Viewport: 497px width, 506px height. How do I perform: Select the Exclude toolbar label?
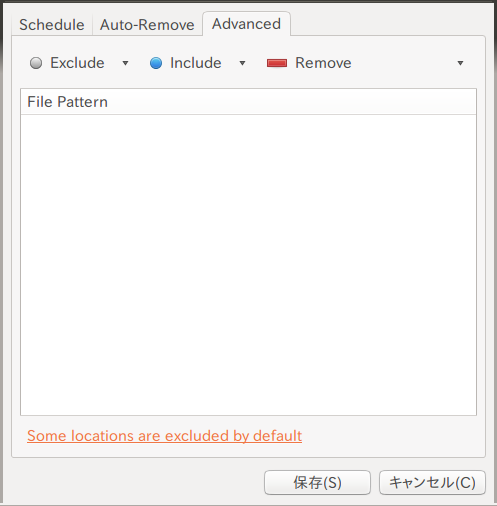pos(77,63)
